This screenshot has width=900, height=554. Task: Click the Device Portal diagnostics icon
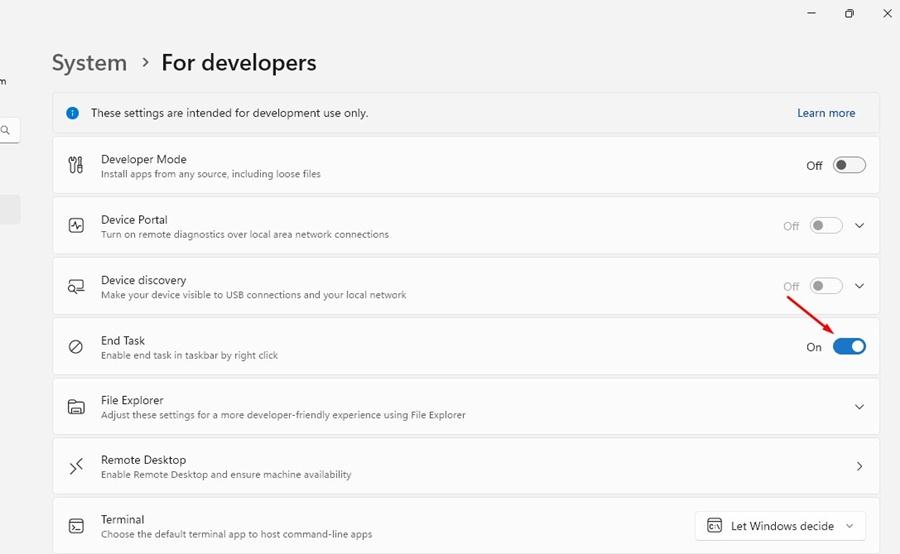pos(76,226)
